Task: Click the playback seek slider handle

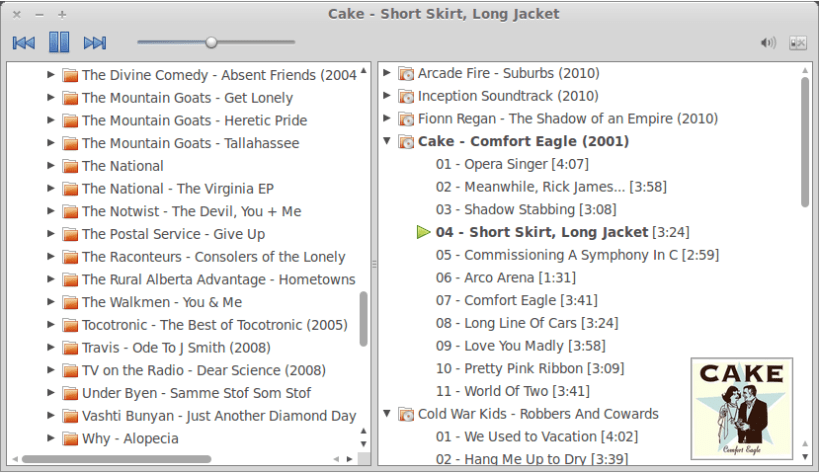Action: (x=211, y=42)
